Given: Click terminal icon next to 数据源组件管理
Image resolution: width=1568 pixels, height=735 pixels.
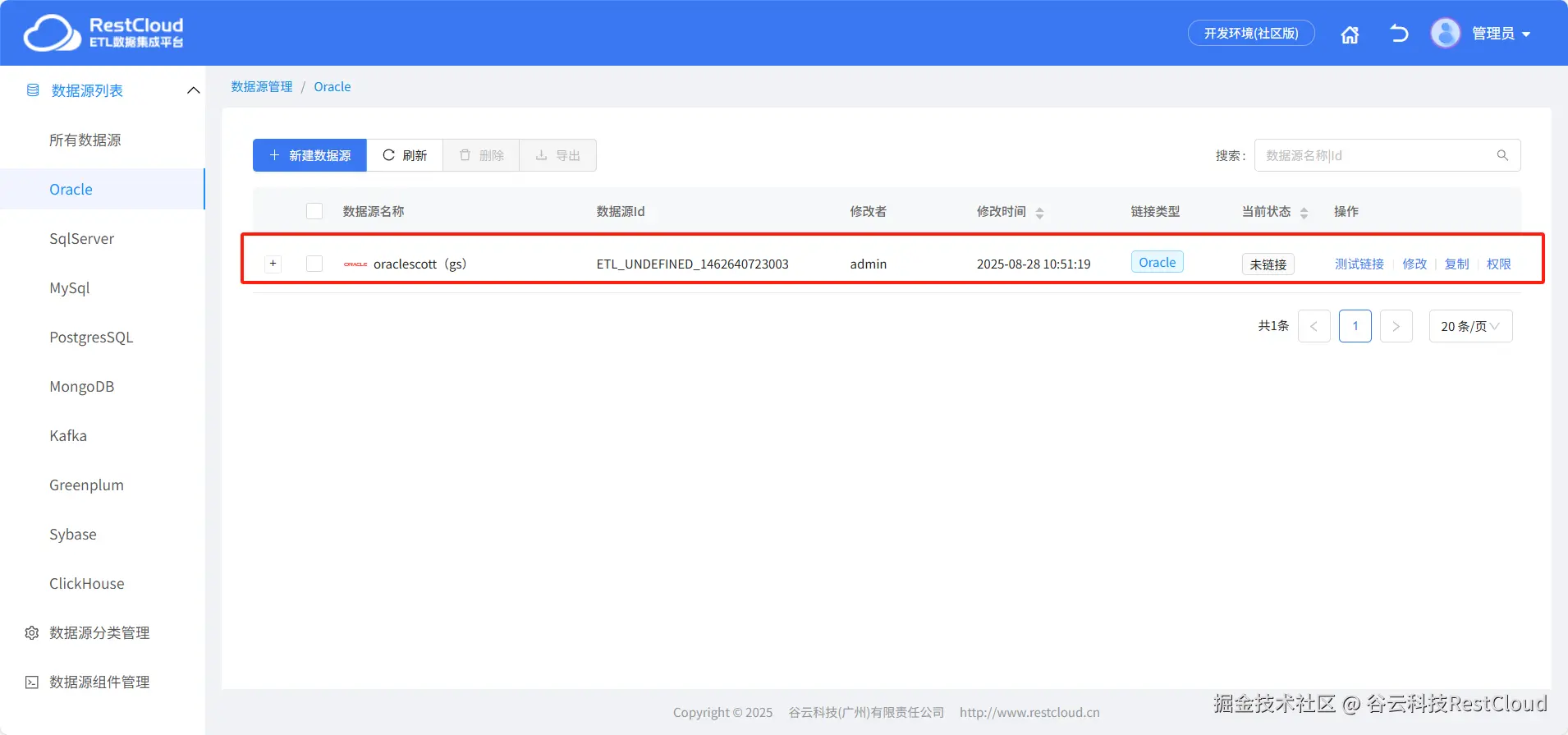Looking at the screenshot, I should (x=32, y=682).
